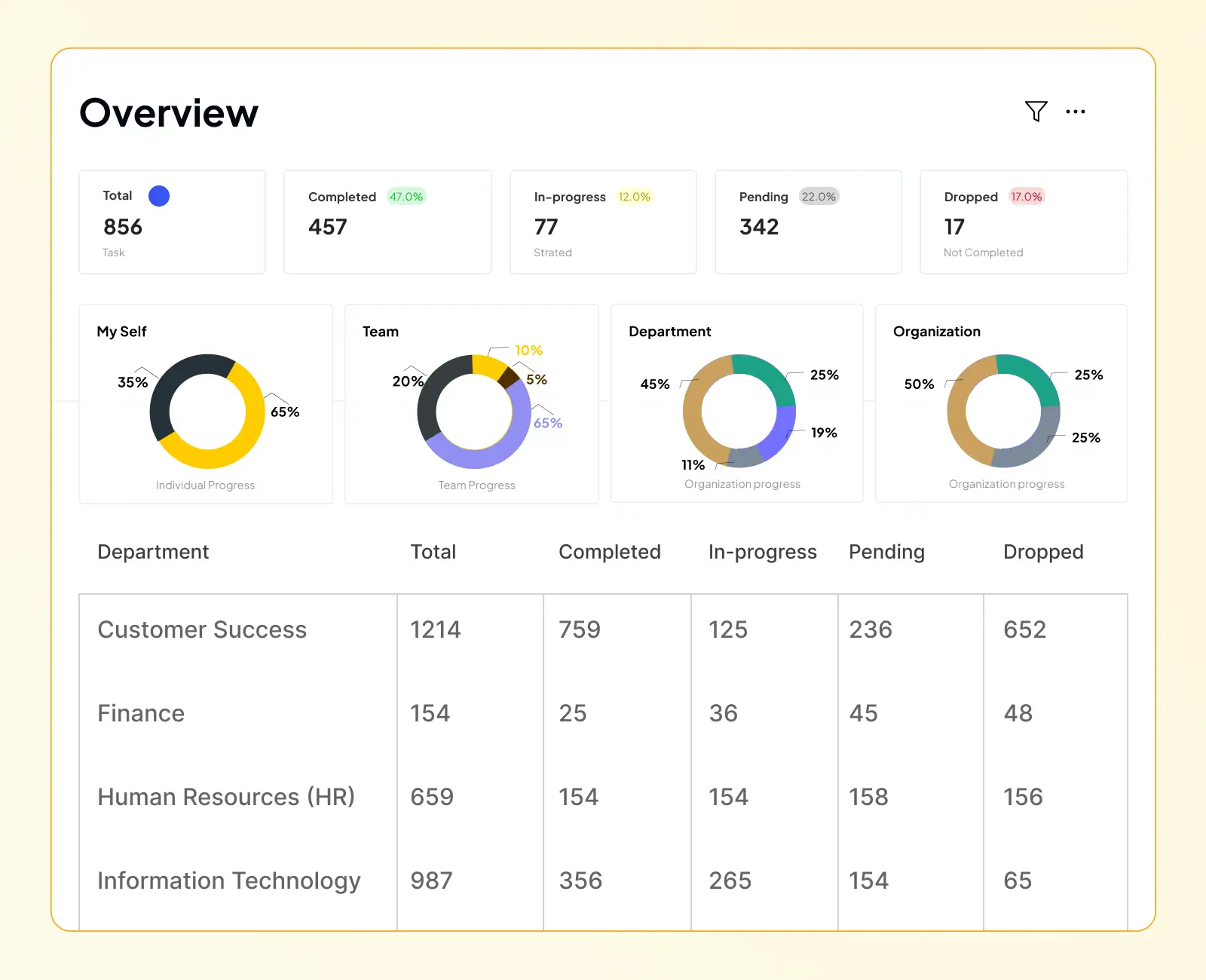Select the Dropped 17.0% badge

click(1027, 197)
